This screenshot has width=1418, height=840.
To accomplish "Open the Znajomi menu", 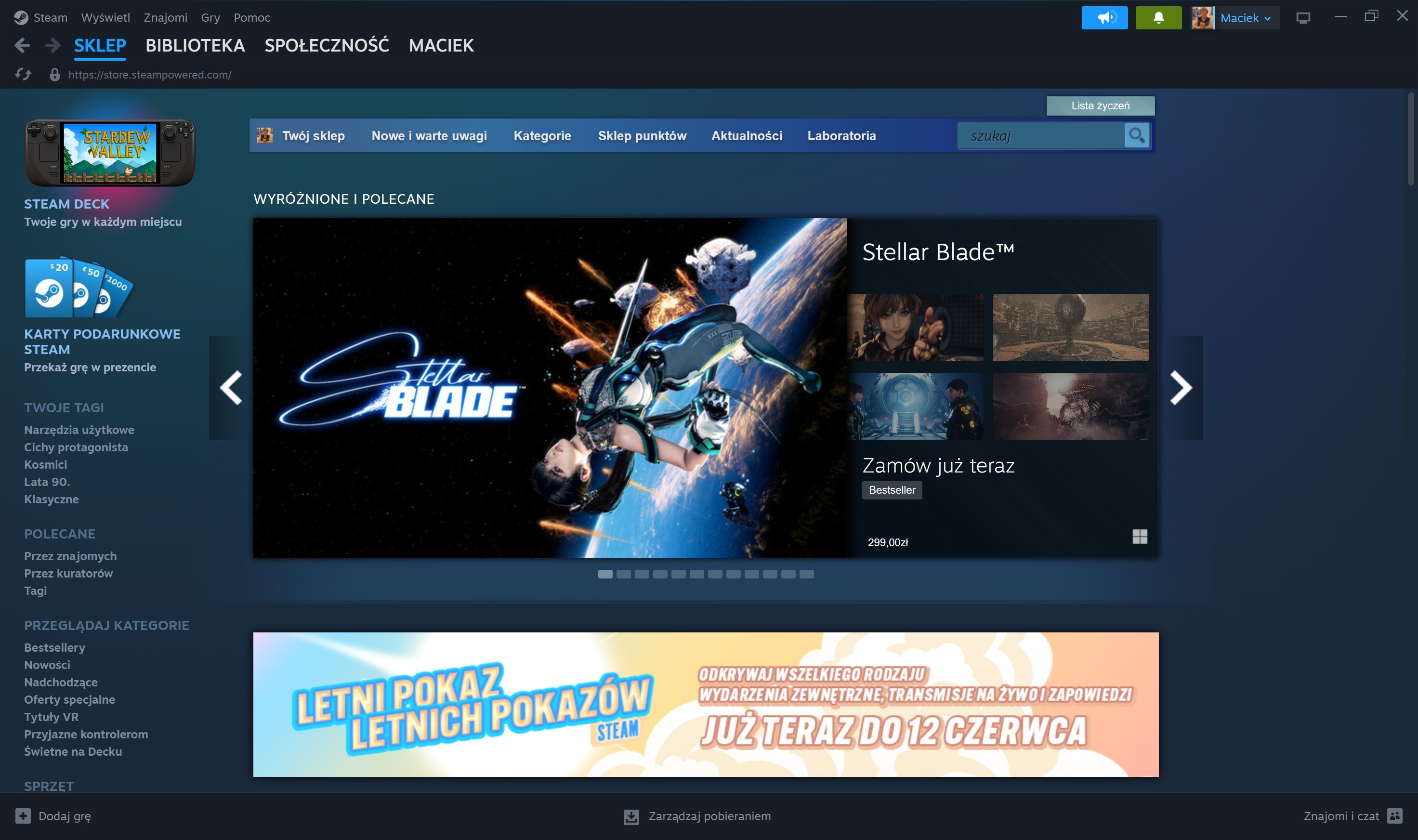I will pos(165,17).
